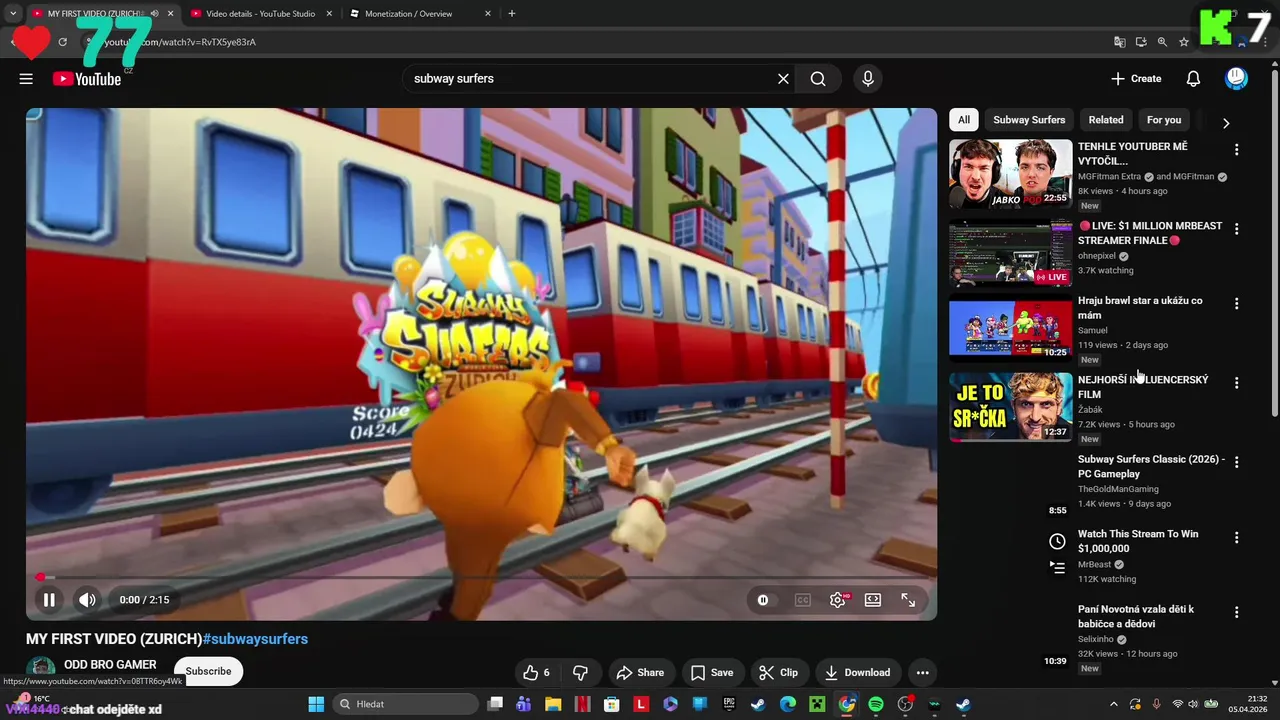Select the Related filter chip
The width and height of the screenshot is (1280, 720).
(x=1106, y=120)
